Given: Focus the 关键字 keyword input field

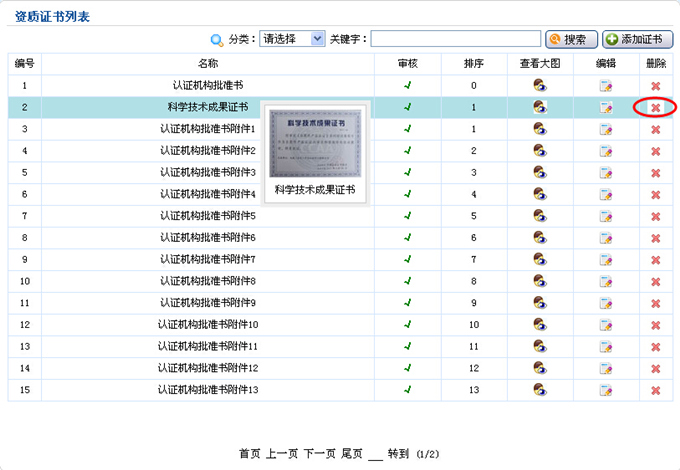Looking at the screenshot, I should point(455,39).
